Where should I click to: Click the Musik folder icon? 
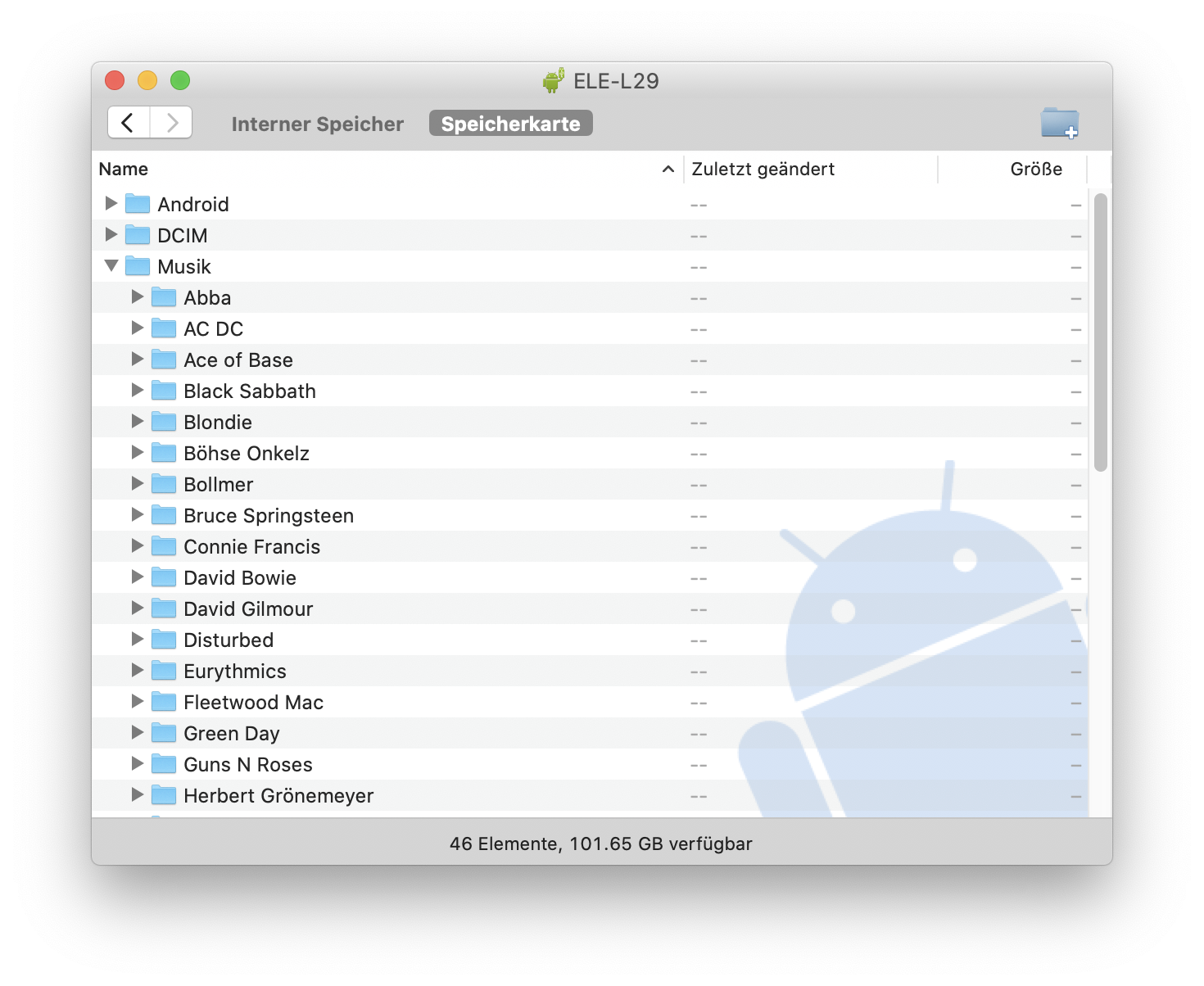(x=138, y=265)
